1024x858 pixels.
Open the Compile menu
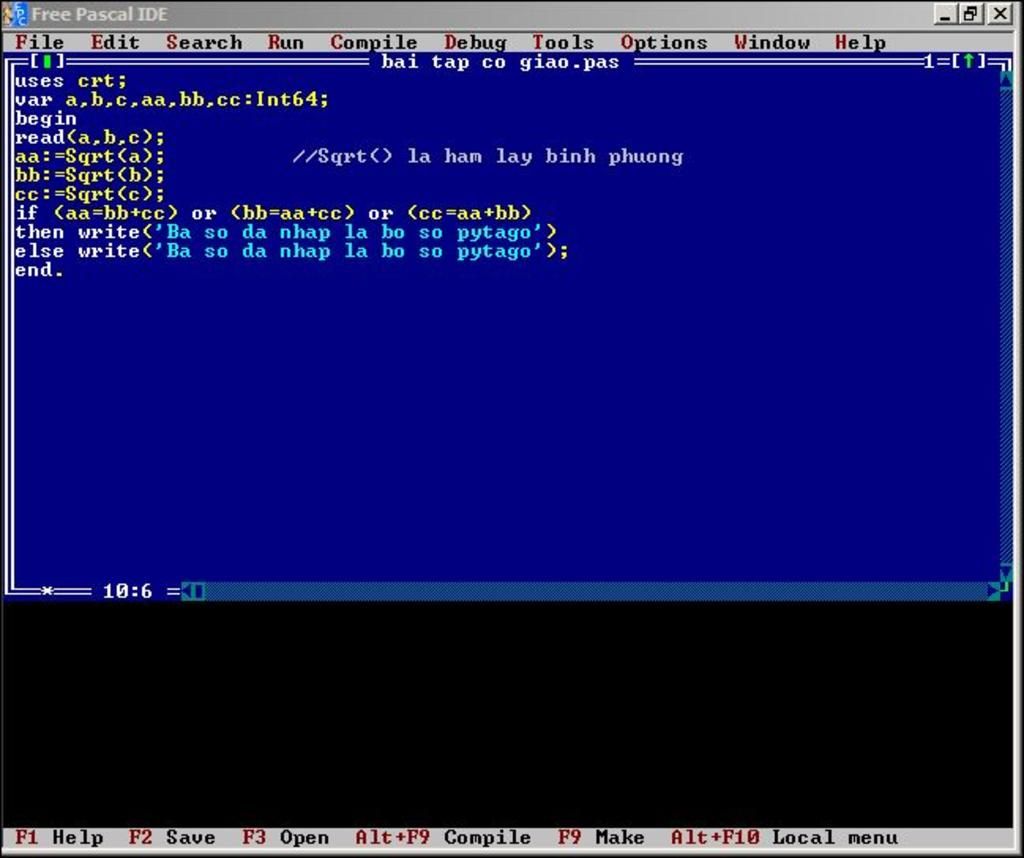coord(374,42)
